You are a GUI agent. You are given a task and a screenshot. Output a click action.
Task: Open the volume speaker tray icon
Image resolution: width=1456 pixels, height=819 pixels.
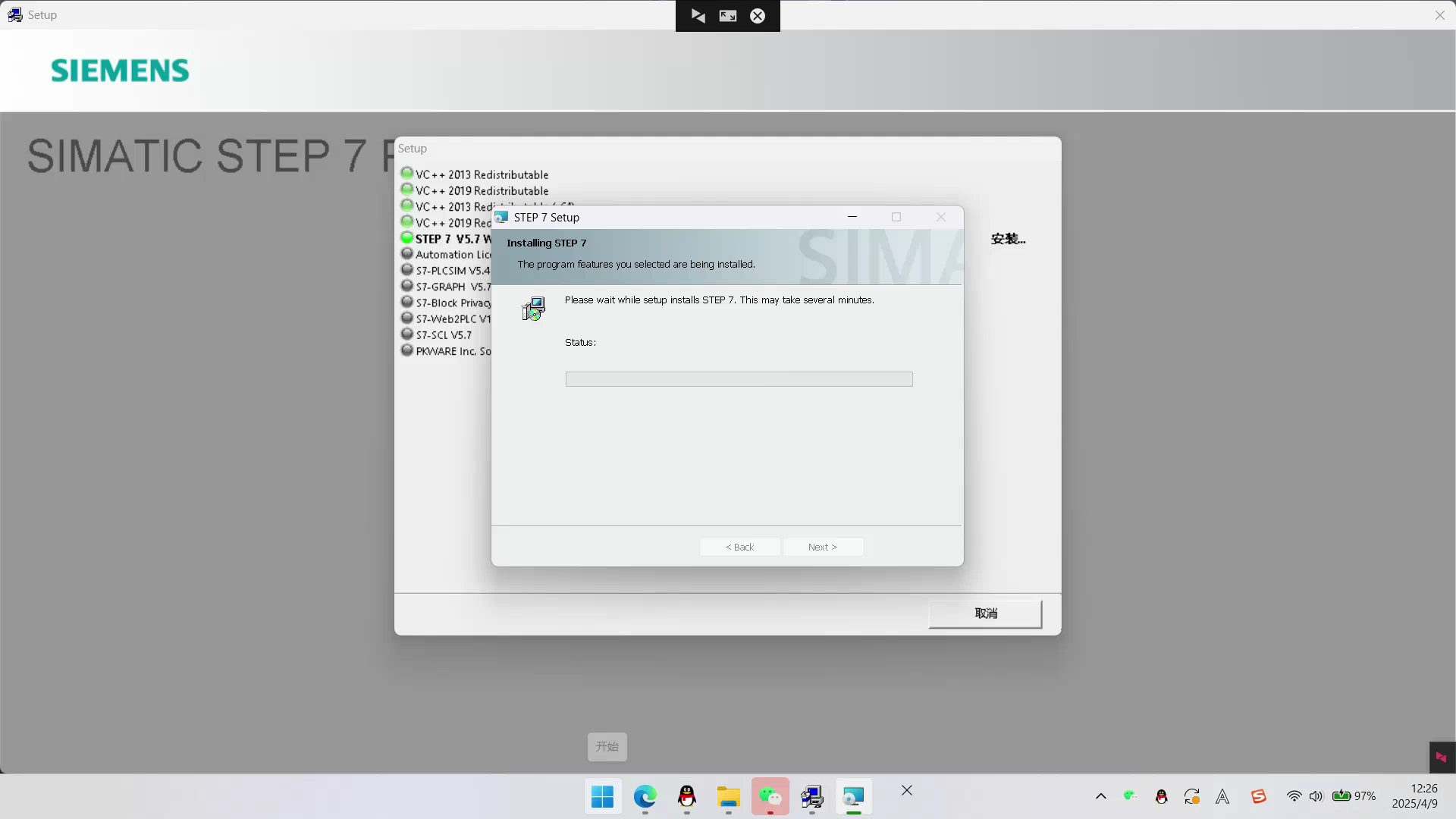point(1316,796)
